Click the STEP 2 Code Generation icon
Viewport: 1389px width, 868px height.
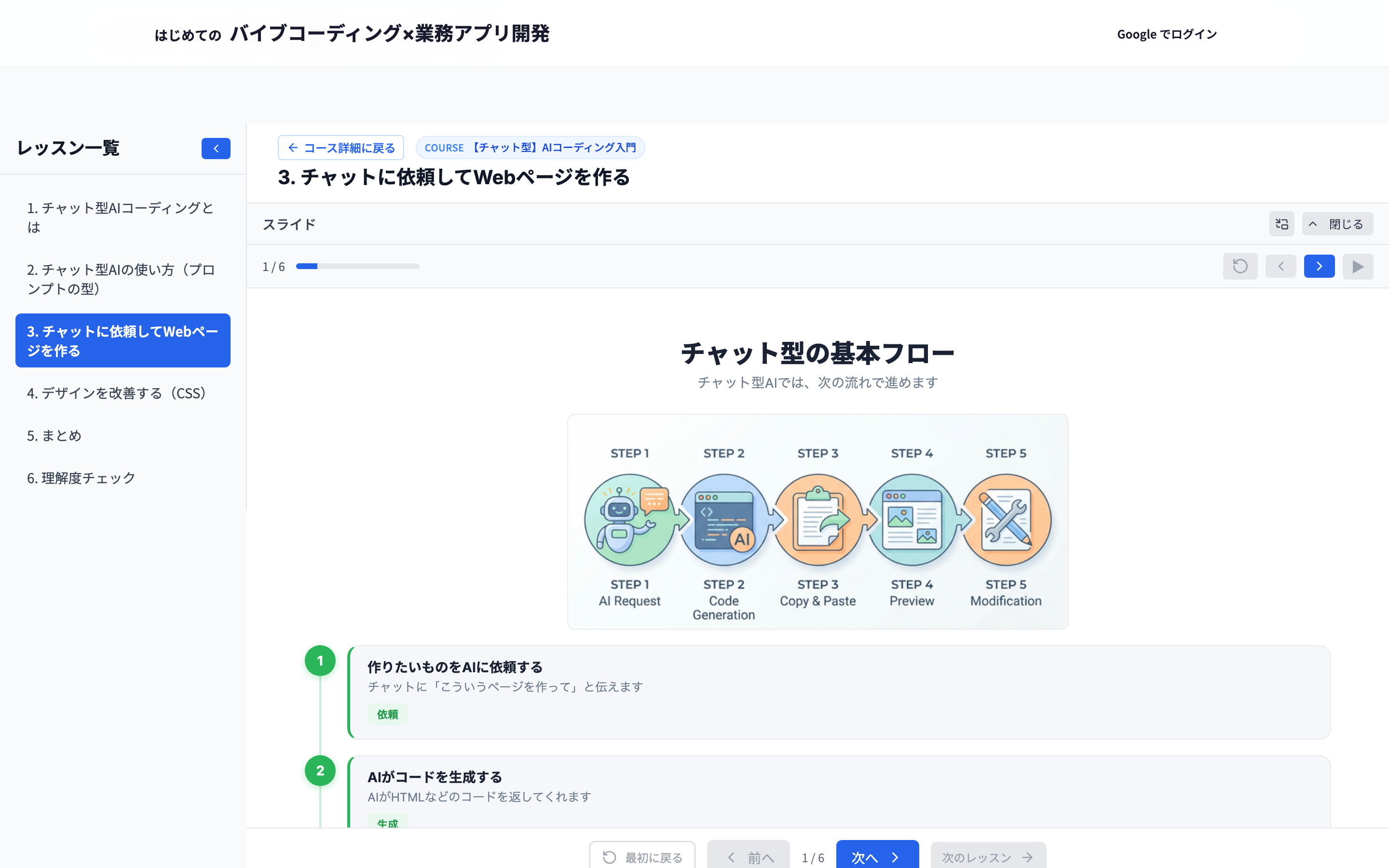724,519
